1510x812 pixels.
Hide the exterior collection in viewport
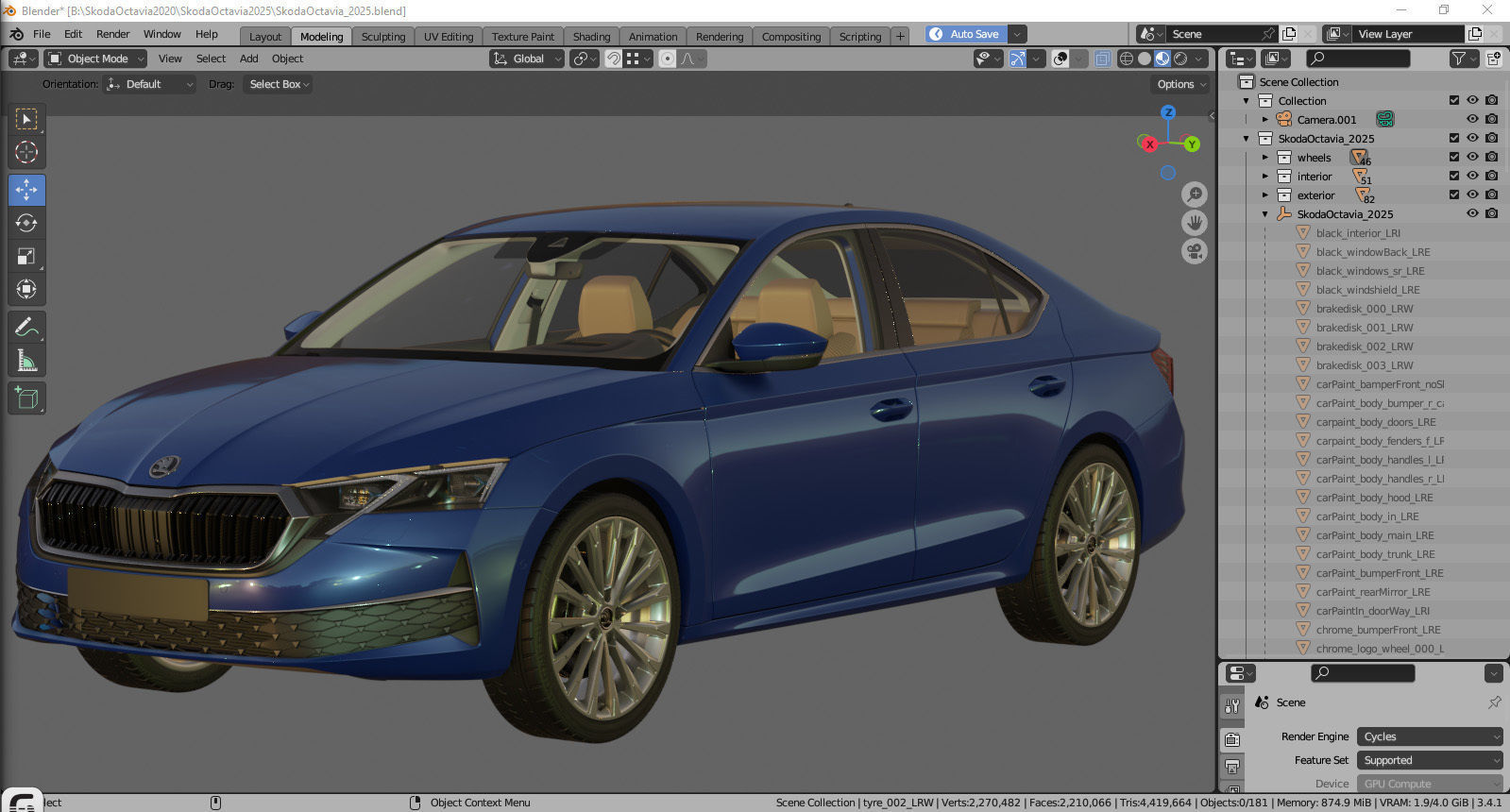click(1472, 195)
